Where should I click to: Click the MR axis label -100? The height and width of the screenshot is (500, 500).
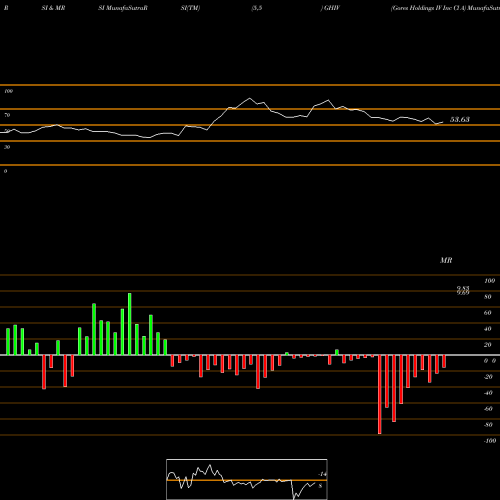490,441
